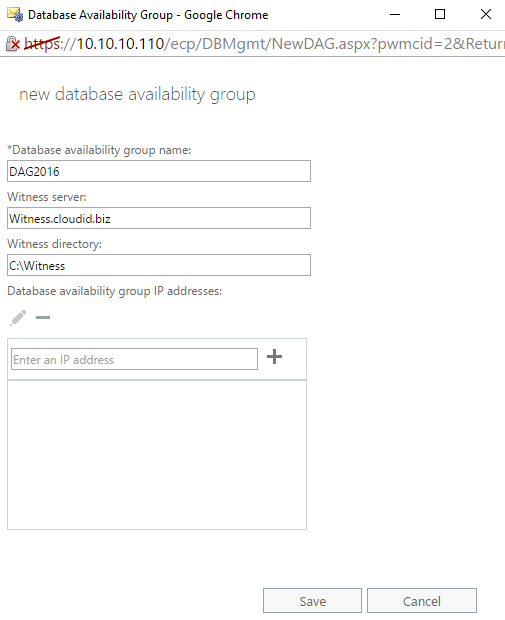
Task: Focus the Database availability group name field
Action: coord(159,171)
